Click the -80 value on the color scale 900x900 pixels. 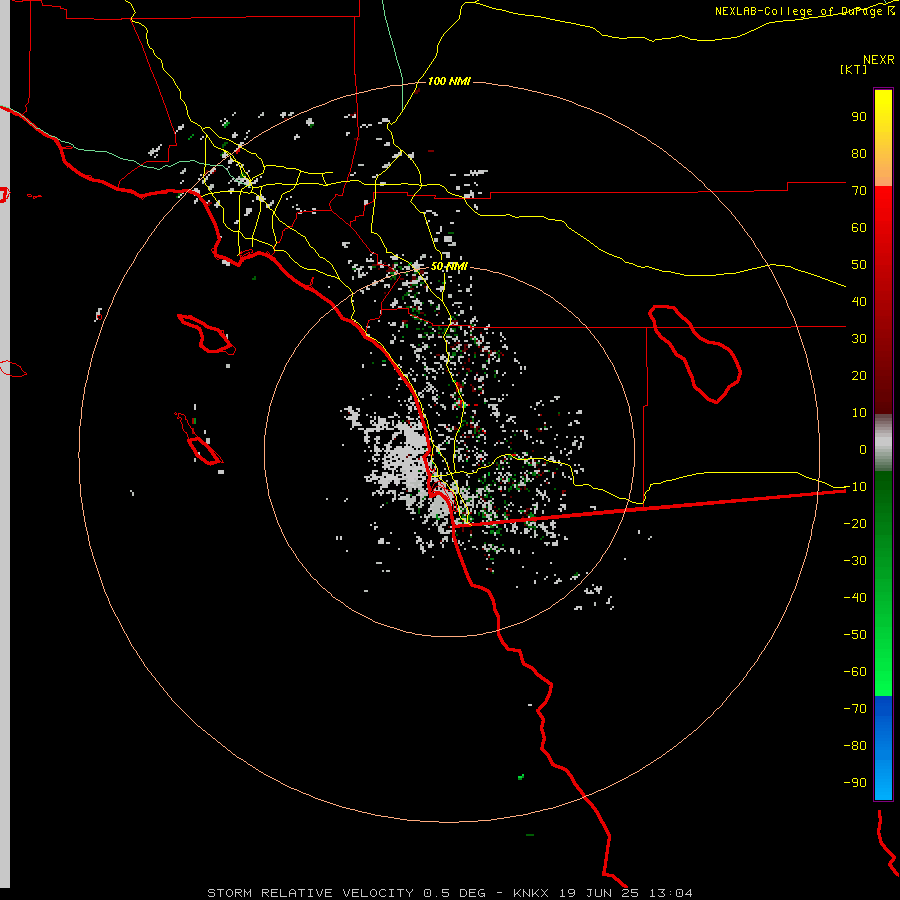point(855,746)
